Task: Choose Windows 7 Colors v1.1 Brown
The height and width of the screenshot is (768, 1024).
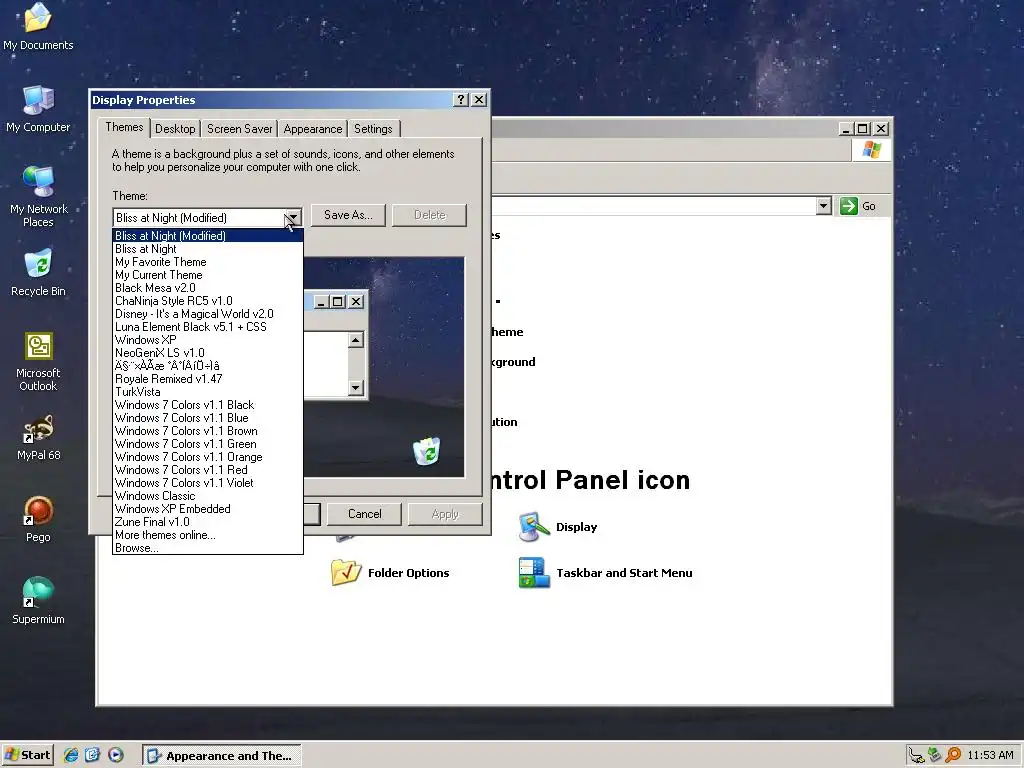Action: point(208,431)
